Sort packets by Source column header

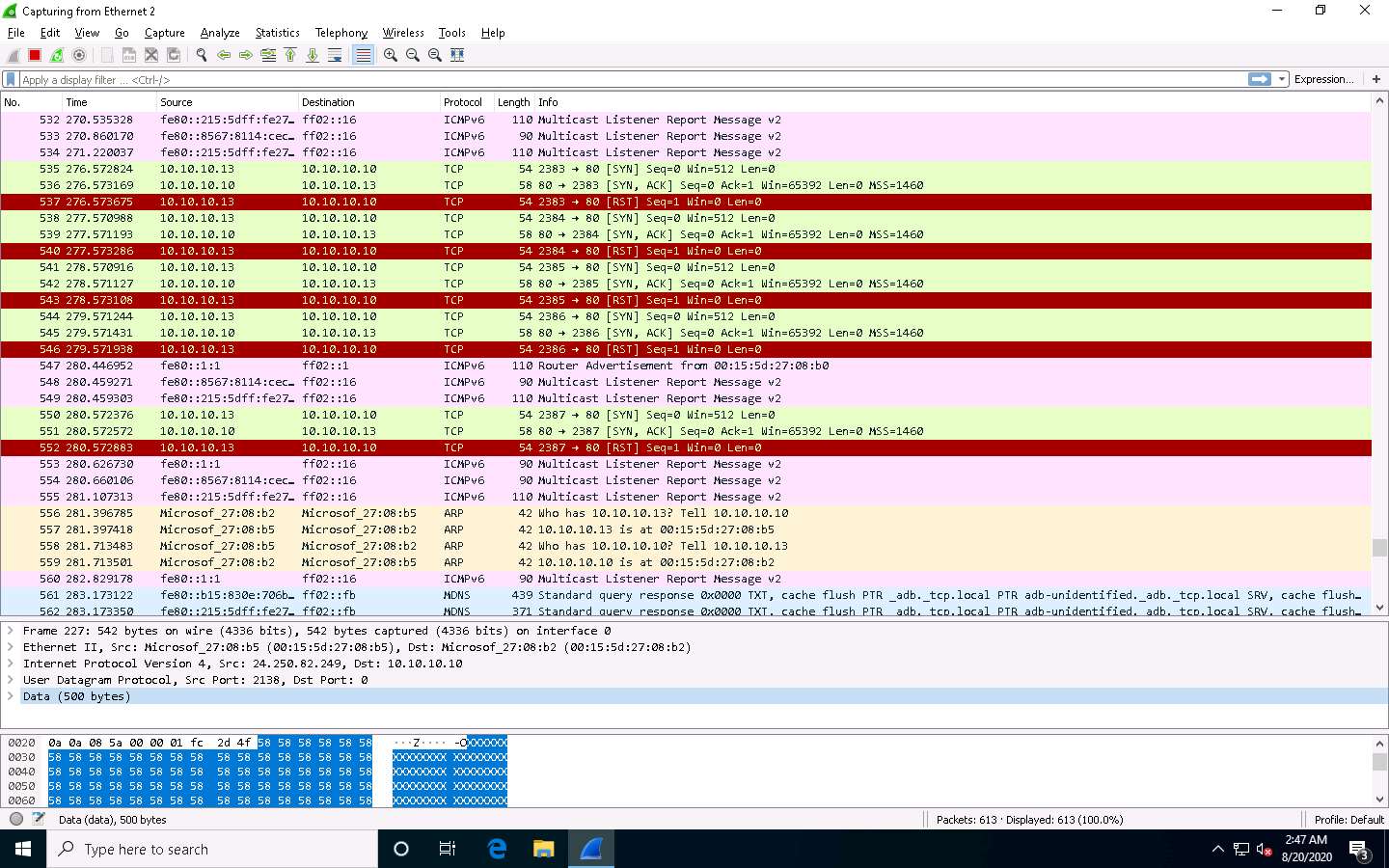227,102
